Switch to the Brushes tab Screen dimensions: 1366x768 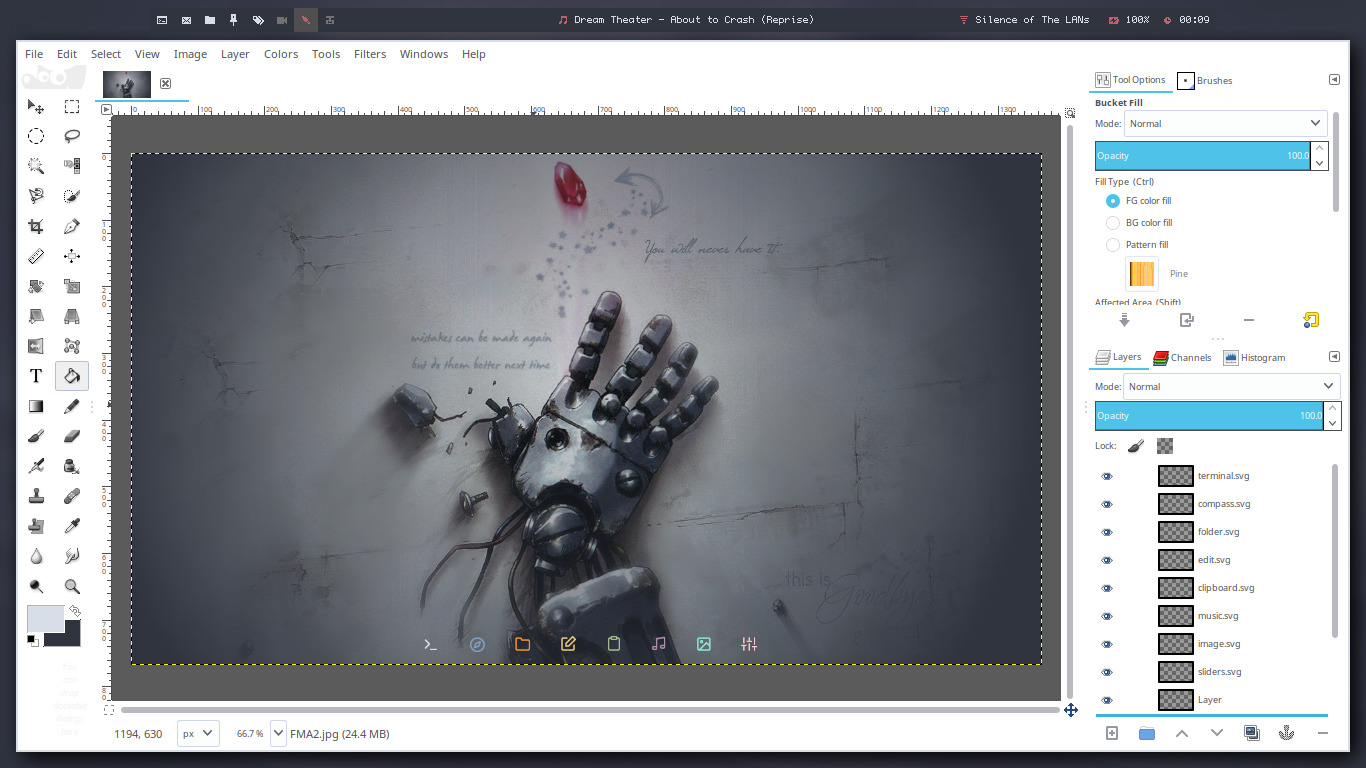click(1205, 80)
